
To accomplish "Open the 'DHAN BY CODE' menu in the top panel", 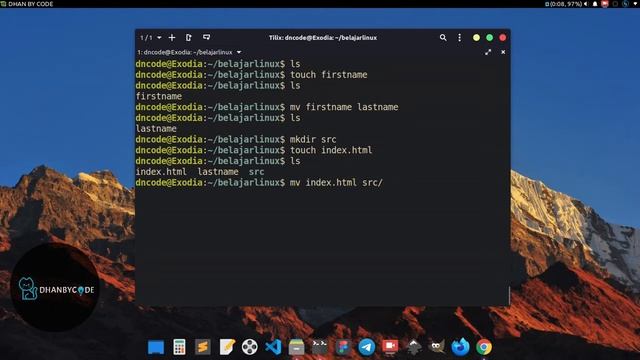I will [27, 4].
